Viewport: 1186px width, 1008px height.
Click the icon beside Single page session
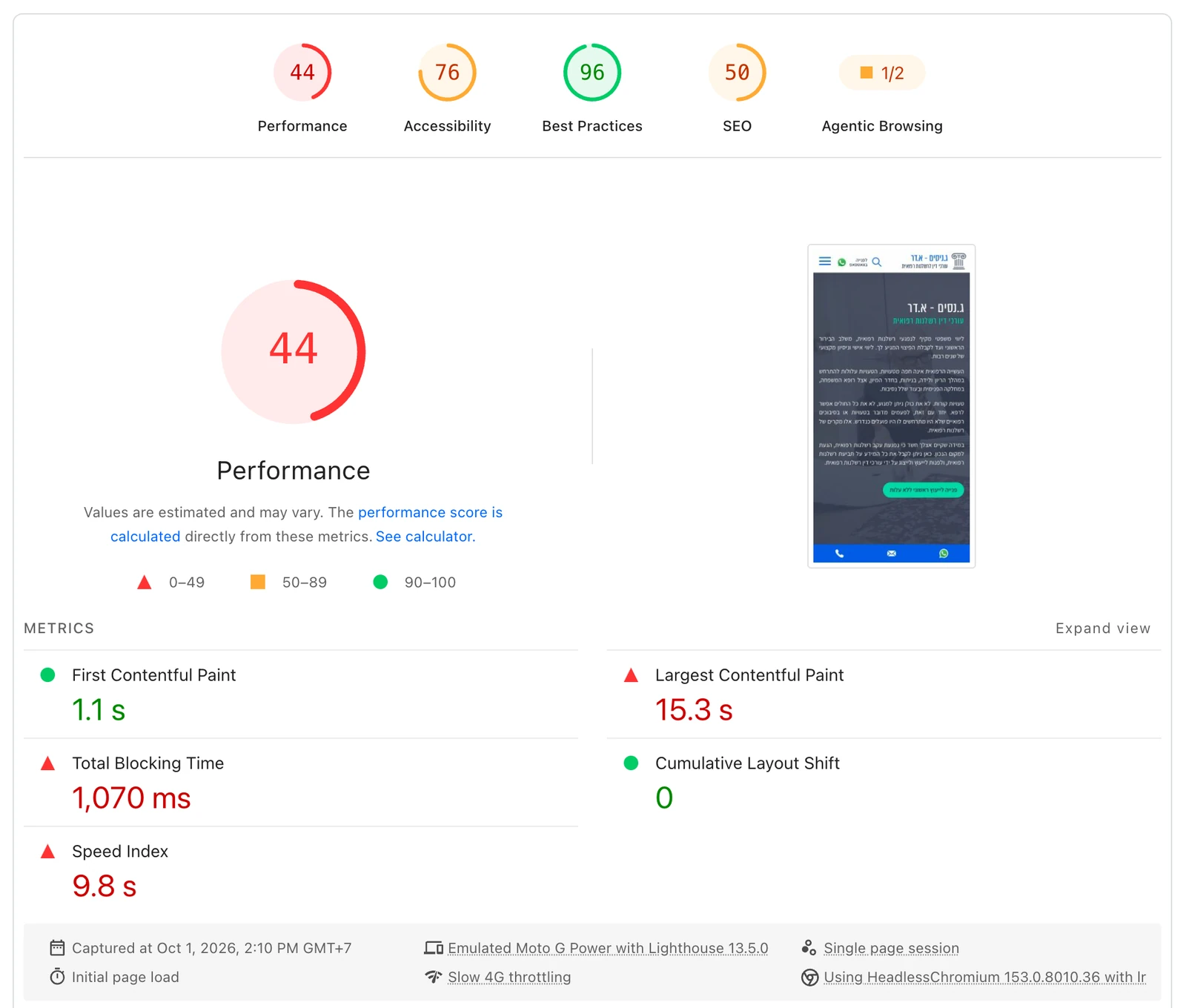click(x=809, y=948)
